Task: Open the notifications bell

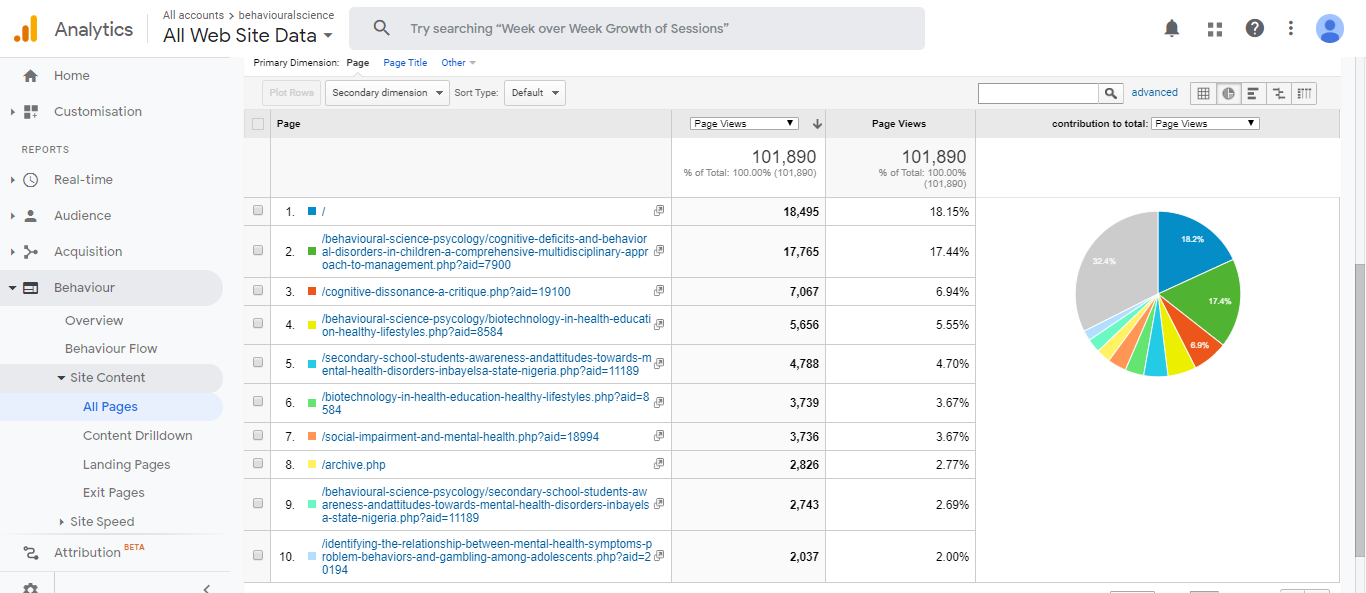Action: [x=1172, y=29]
